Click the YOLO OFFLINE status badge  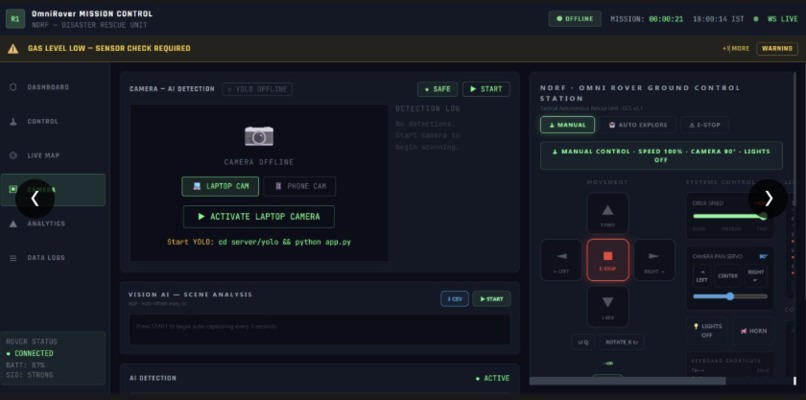[257, 89]
